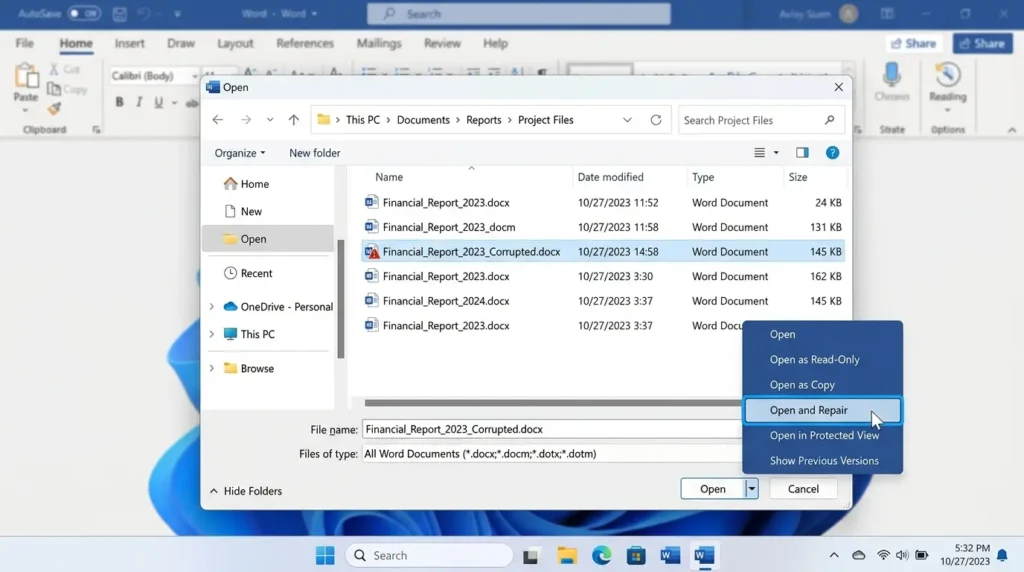
Task: Go up one folder level arrow
Action: [293, 120]
